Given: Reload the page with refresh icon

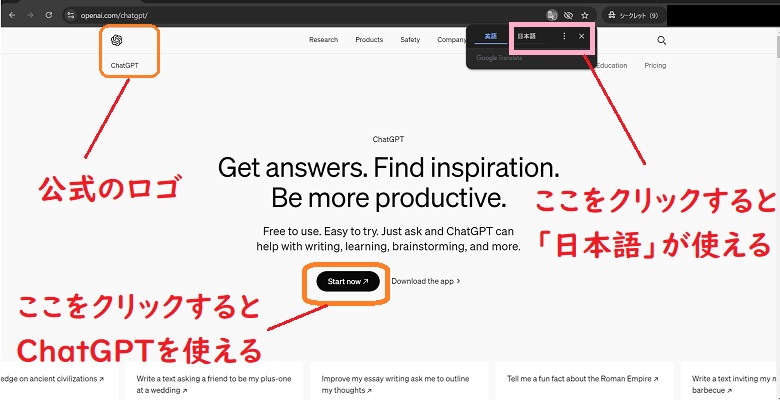Looking at the screenshot, I should 49,15.
